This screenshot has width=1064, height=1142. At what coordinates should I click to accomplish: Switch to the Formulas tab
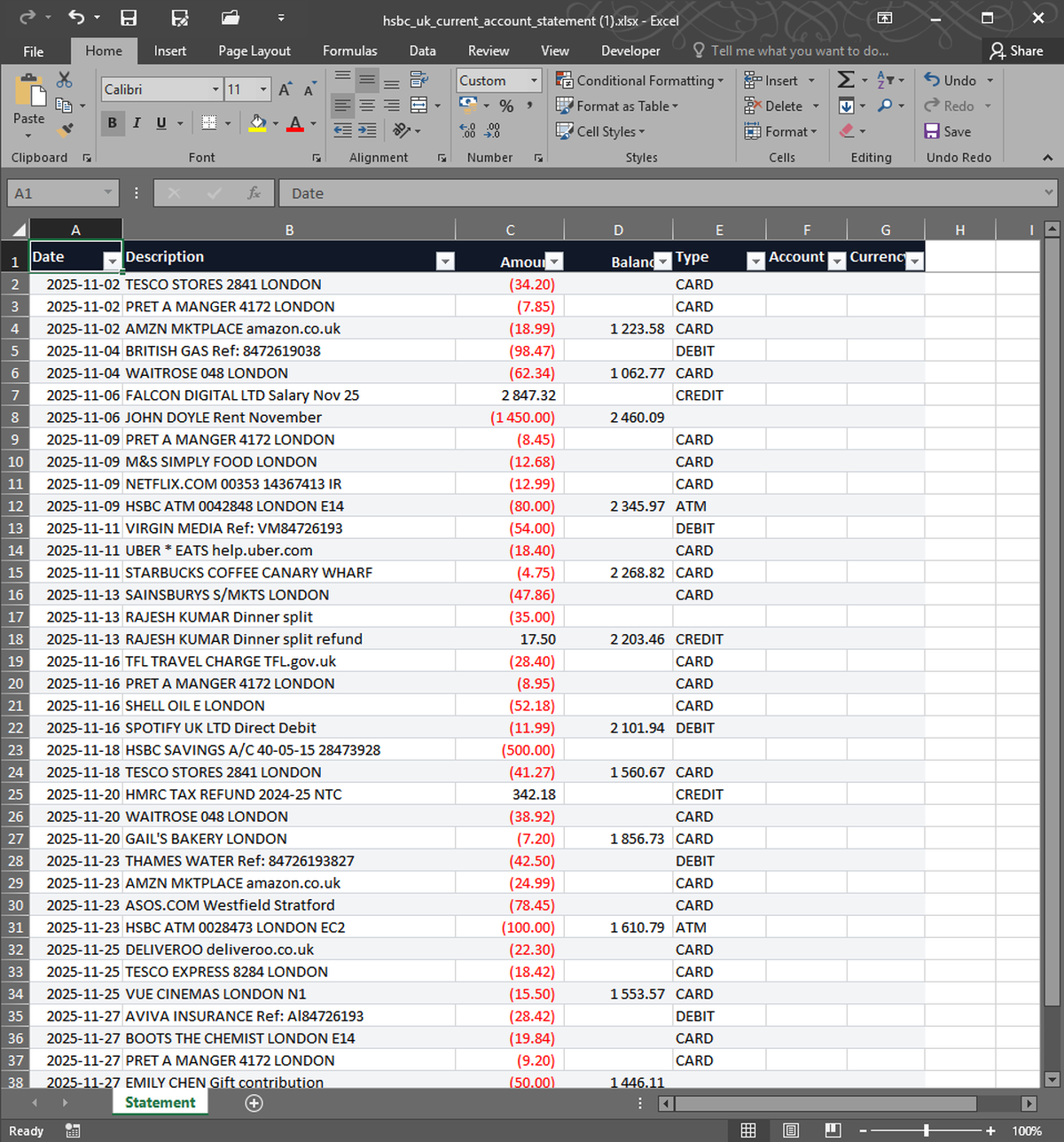click(349, 51)
